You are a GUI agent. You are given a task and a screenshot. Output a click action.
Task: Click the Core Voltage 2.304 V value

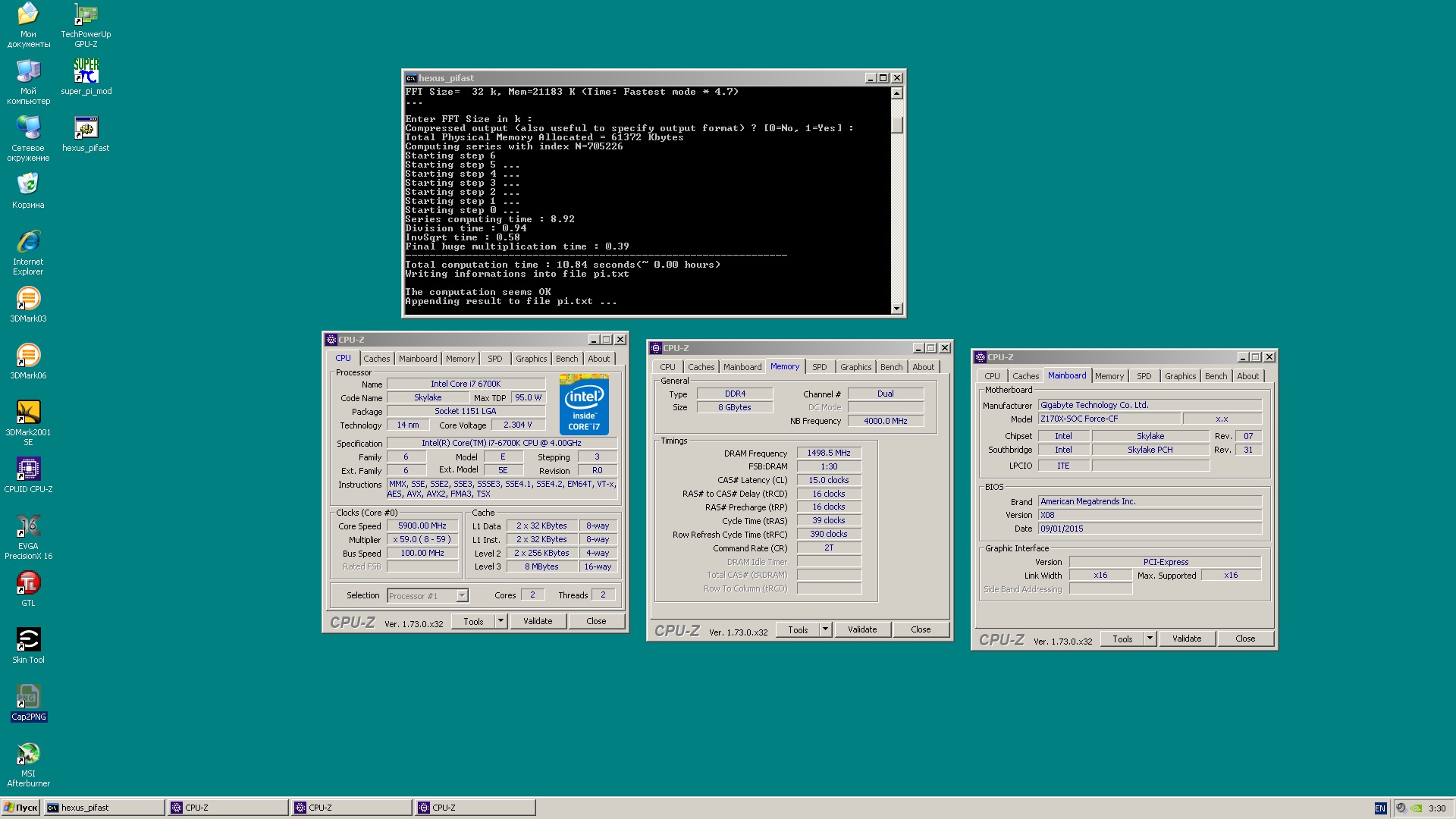(x=518, y=425)
